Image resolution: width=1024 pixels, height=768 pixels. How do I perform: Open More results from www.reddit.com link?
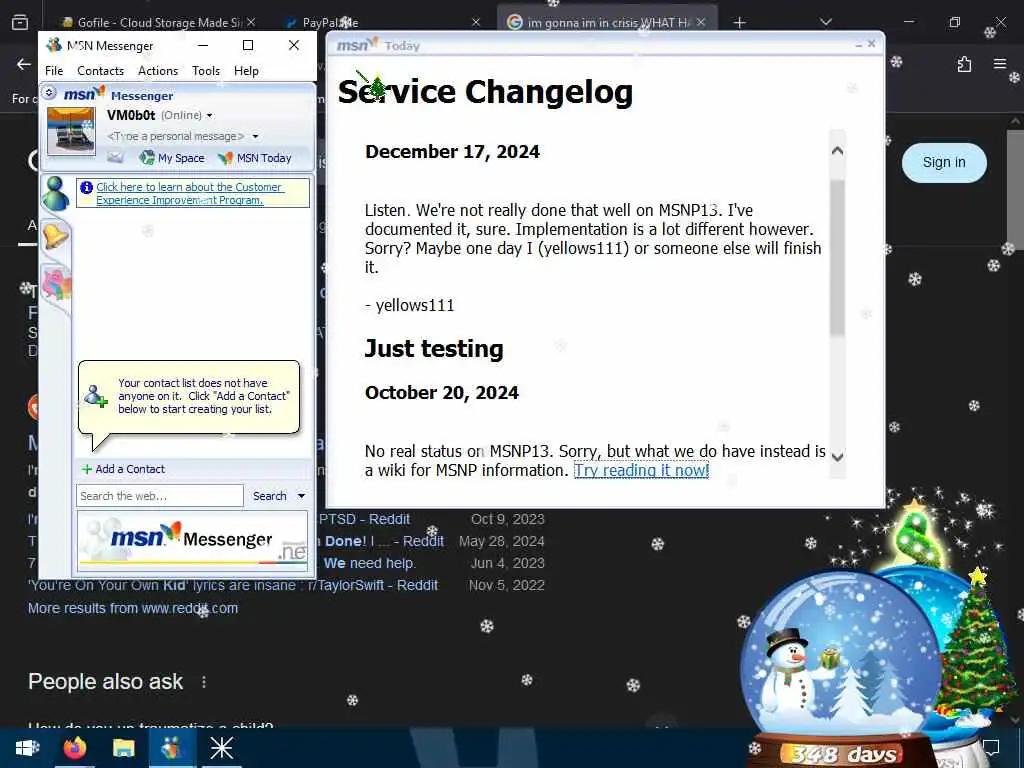(133, 608)
